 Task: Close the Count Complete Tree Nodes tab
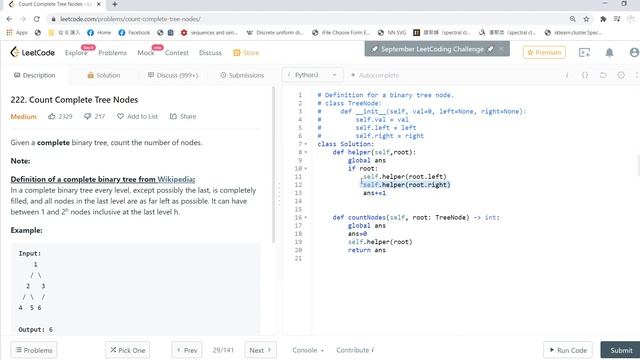[x=98, y=4]
